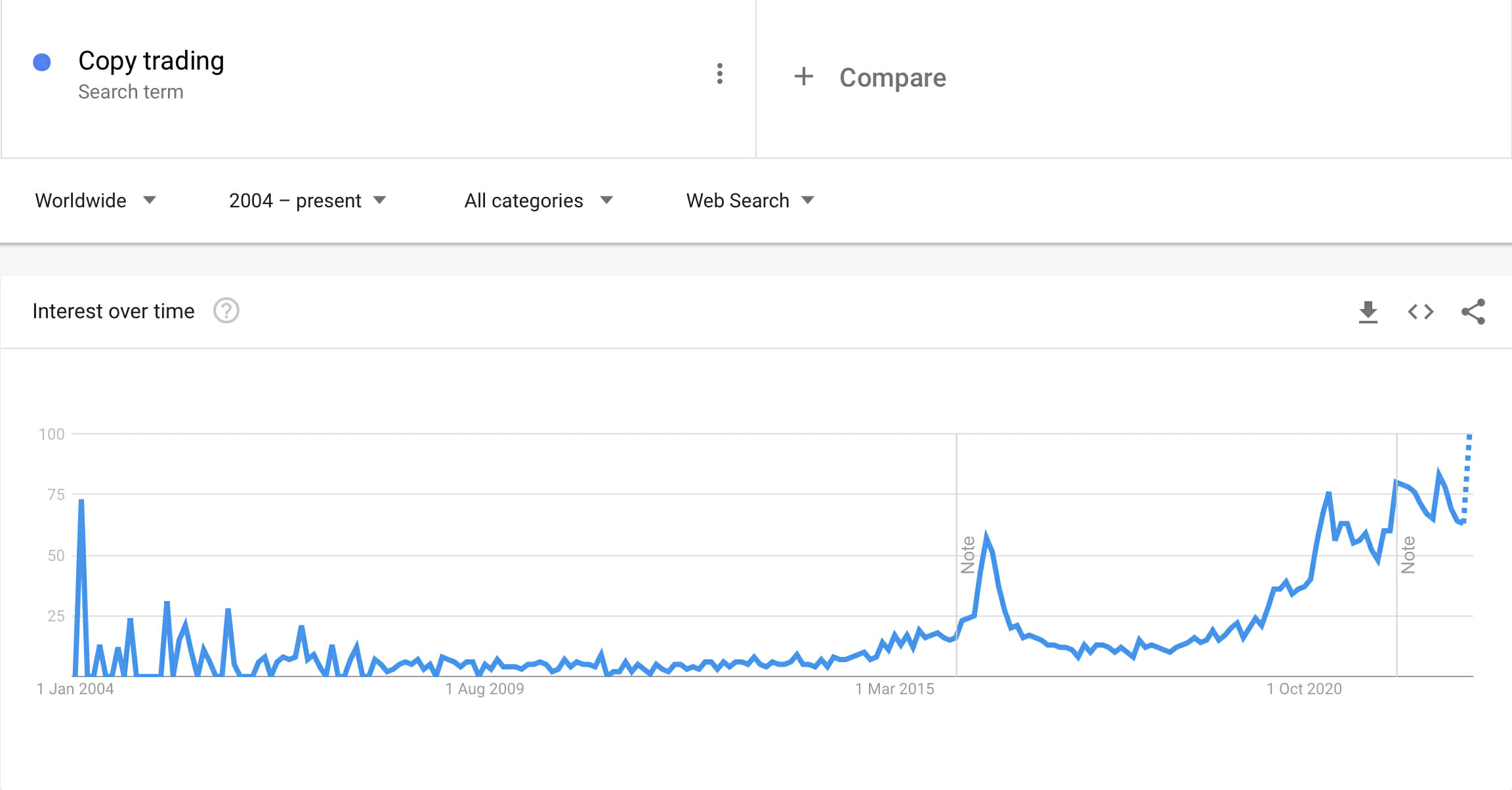The height and width of the screenshot is (790, 1512).
Task: Open the Web Search type dropdown
Action: coord(750,200)
